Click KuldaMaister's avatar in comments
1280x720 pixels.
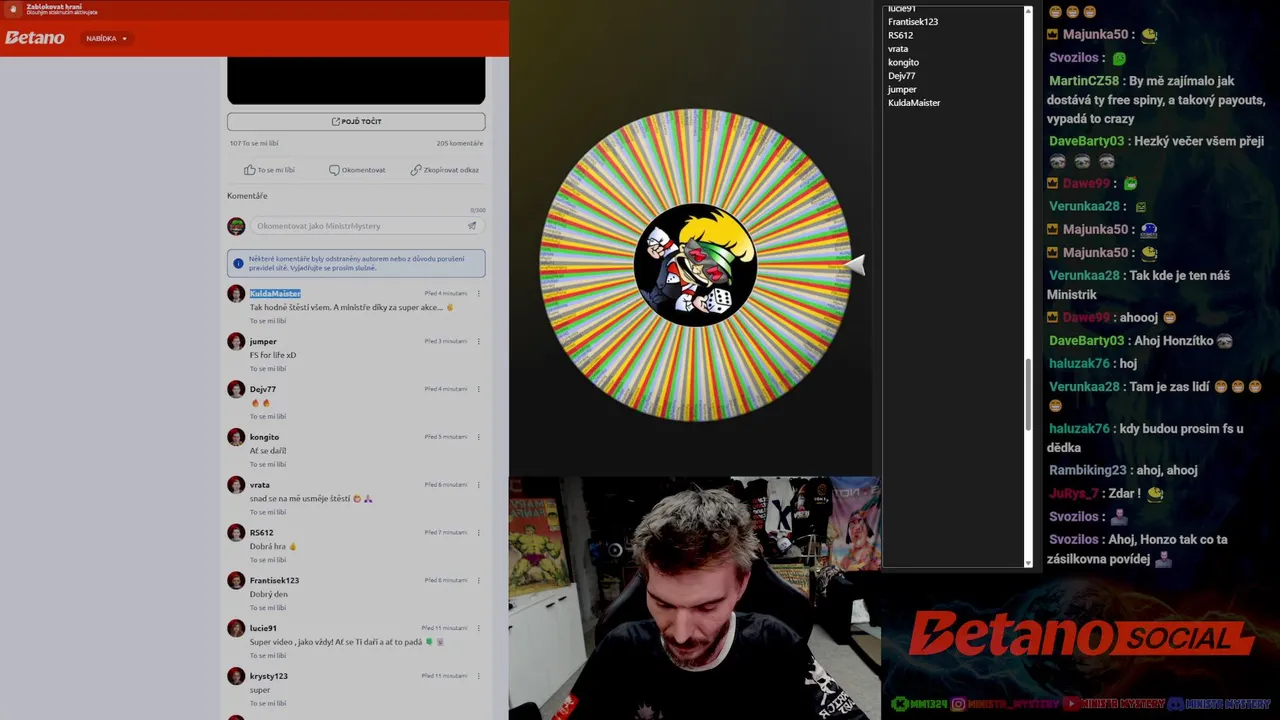pos(236,293)
